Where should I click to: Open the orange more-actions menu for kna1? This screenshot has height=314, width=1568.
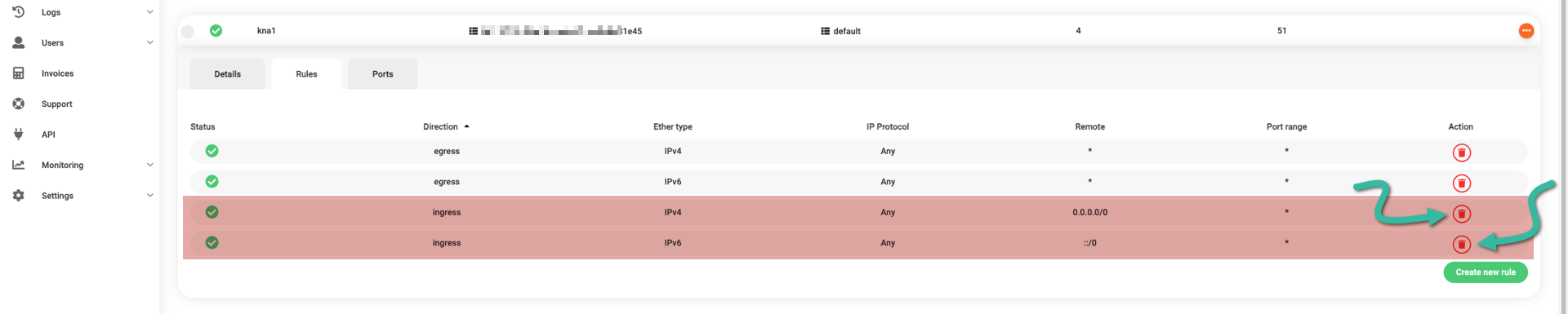1526,31
